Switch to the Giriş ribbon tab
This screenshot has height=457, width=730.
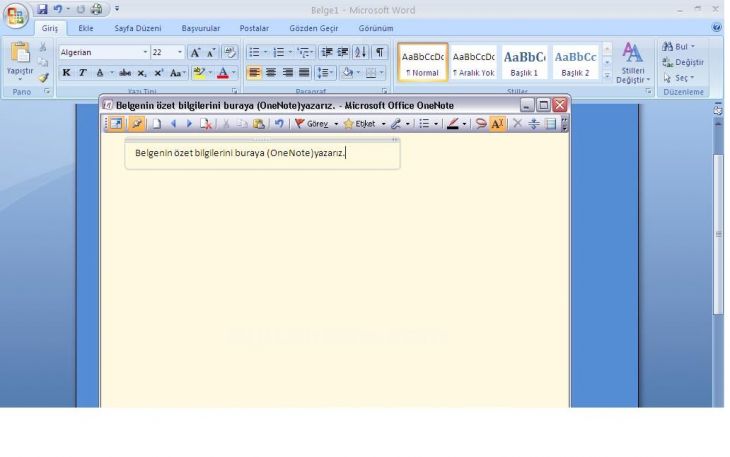coord(50,28)
